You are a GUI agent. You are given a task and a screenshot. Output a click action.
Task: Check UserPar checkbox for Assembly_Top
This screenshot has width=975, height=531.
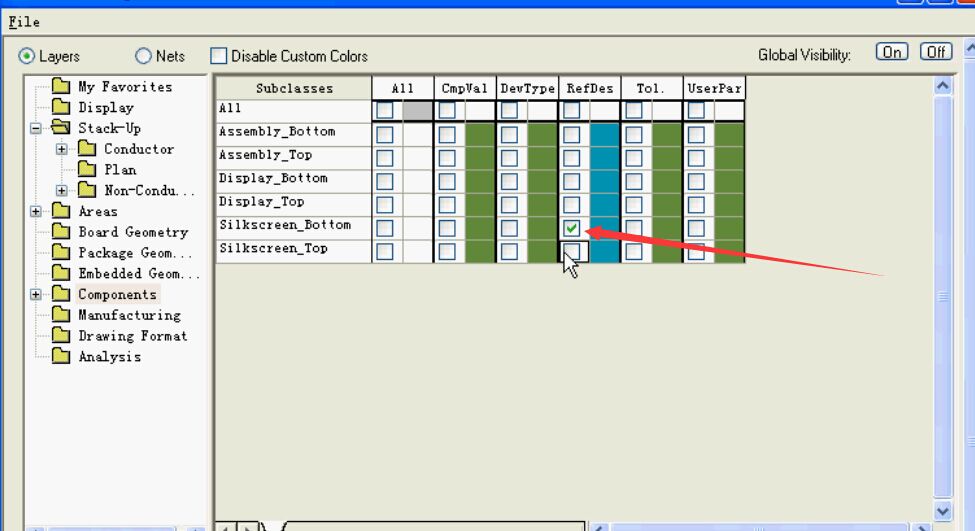pyautogui.click(x=696, y=158)
